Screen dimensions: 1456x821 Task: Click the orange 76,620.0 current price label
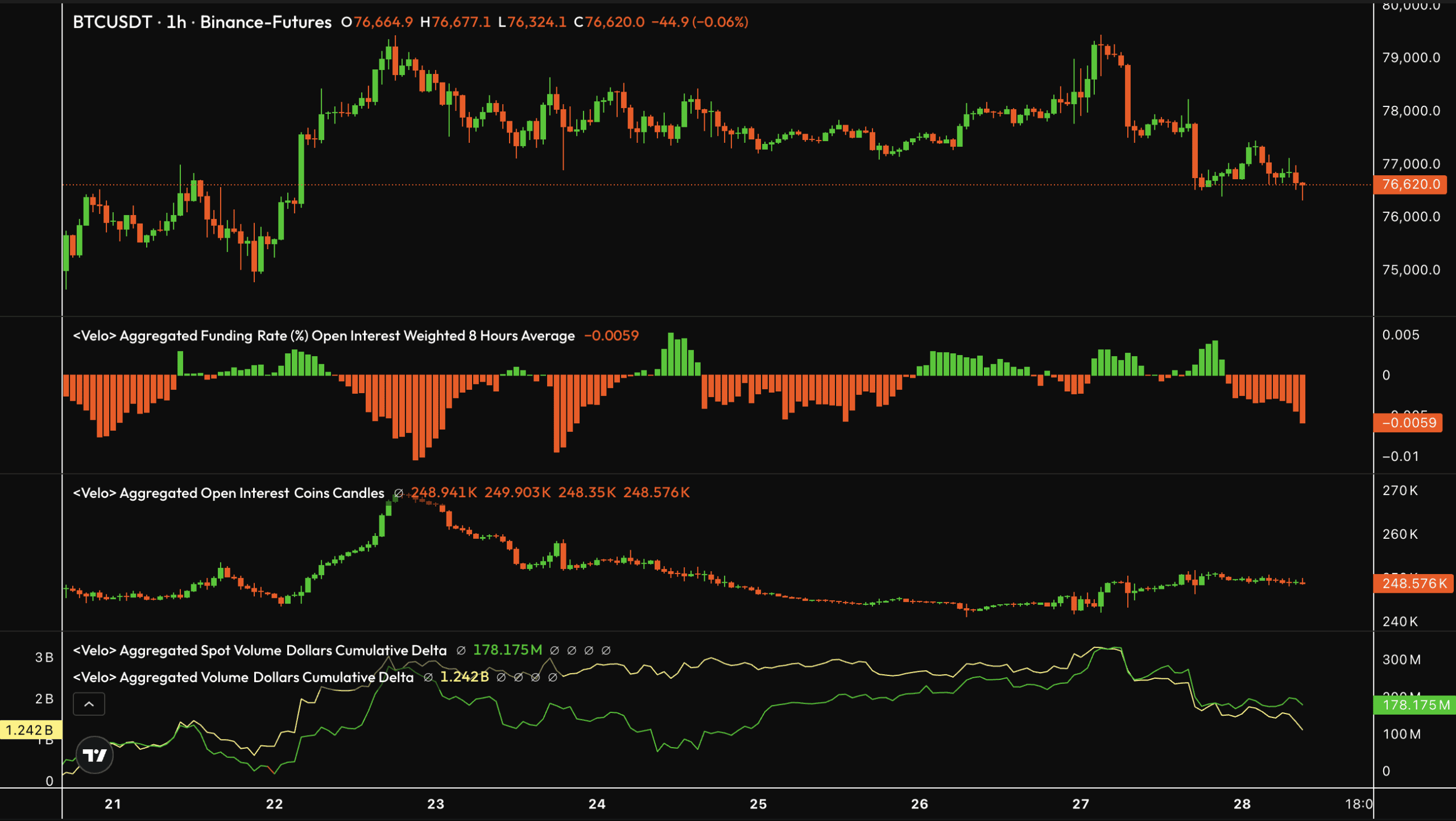[x=1410, y=184]
